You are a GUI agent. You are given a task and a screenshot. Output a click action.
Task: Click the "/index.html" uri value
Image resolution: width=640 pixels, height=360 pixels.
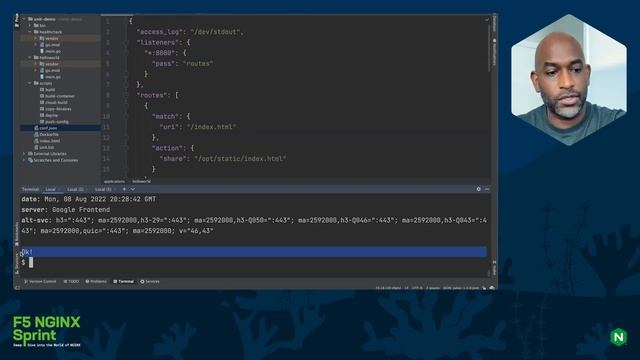pos(211,127)
